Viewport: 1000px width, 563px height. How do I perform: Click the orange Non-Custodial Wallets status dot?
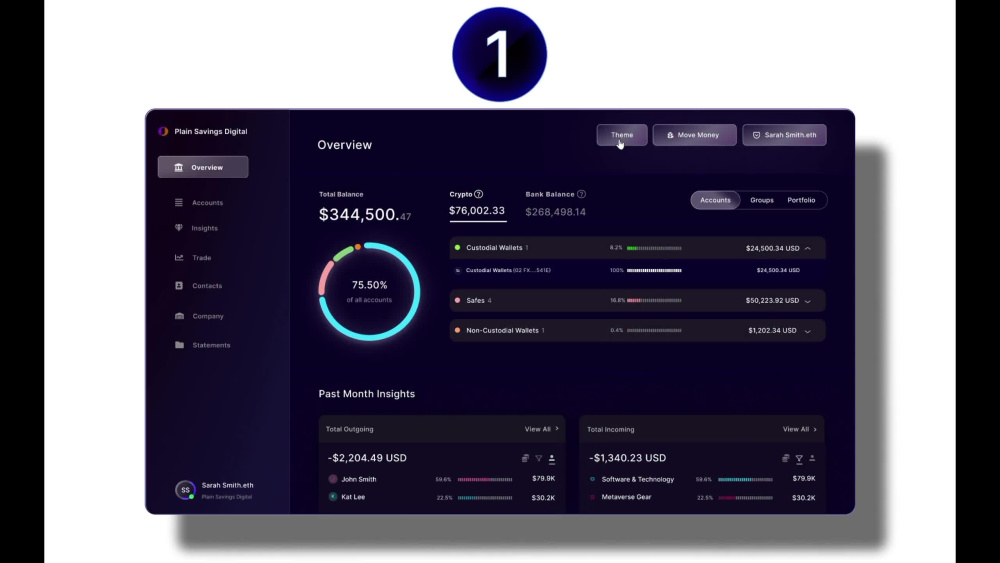[457, 330]
